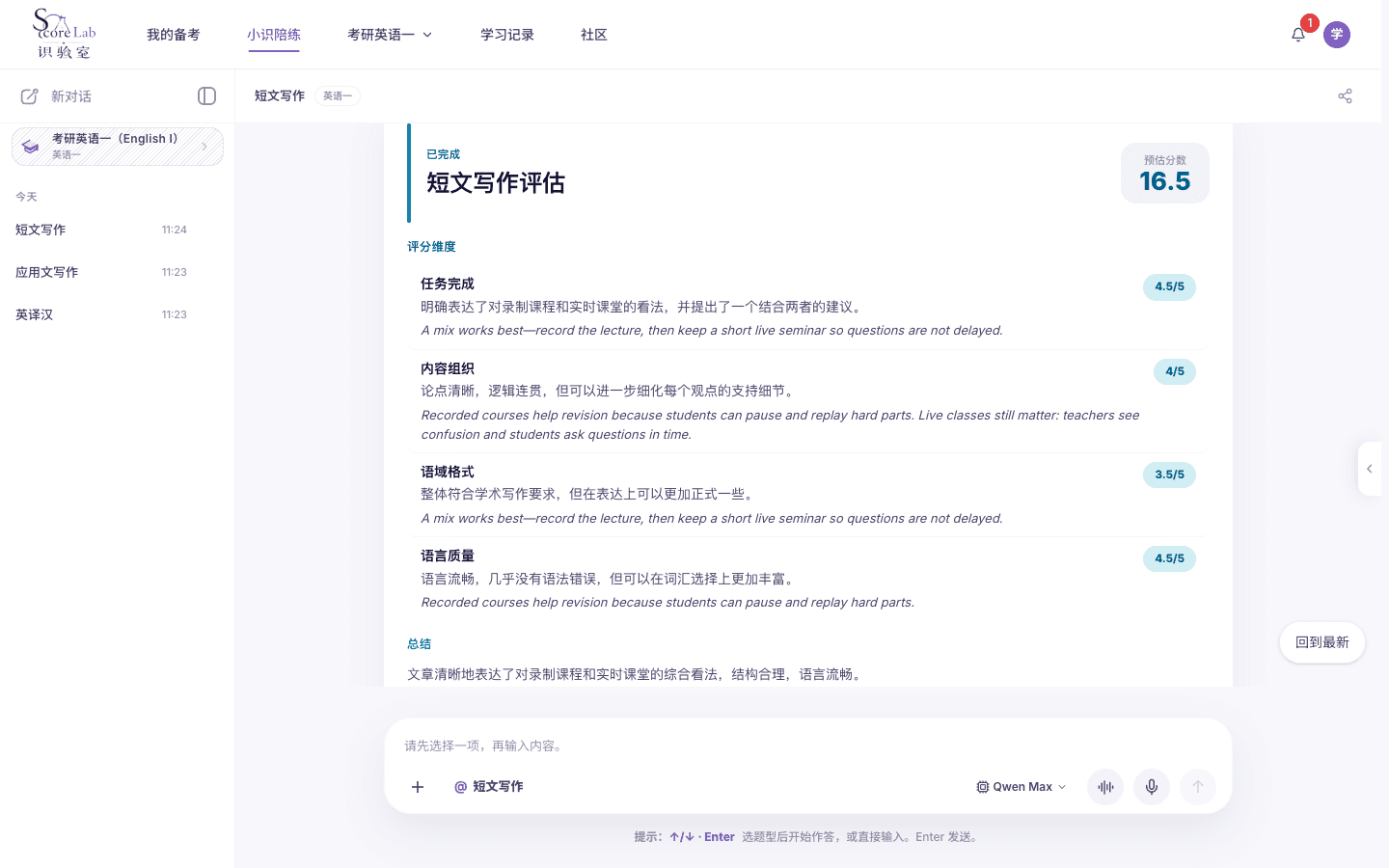Open the ScoreLab logo home link
Viewport: 1389px width, 868px height.
[65, 34]
